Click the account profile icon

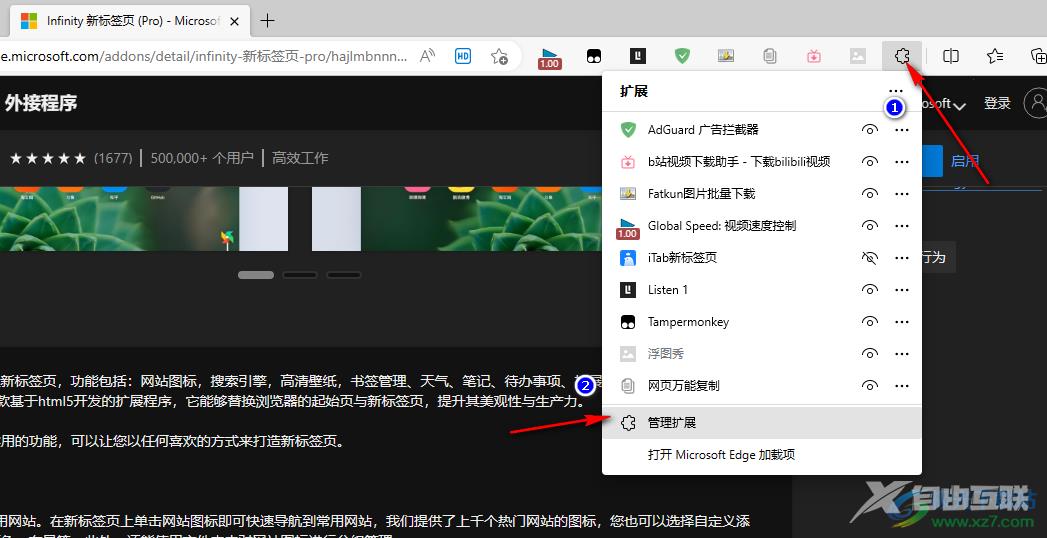(x=1037, y=103)
